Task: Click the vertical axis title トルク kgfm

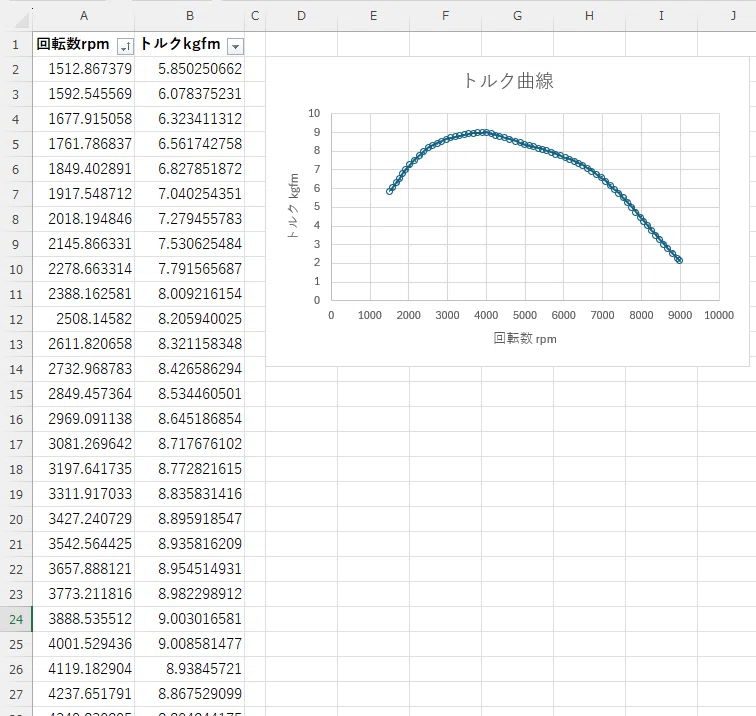Action: pos(293,206)
